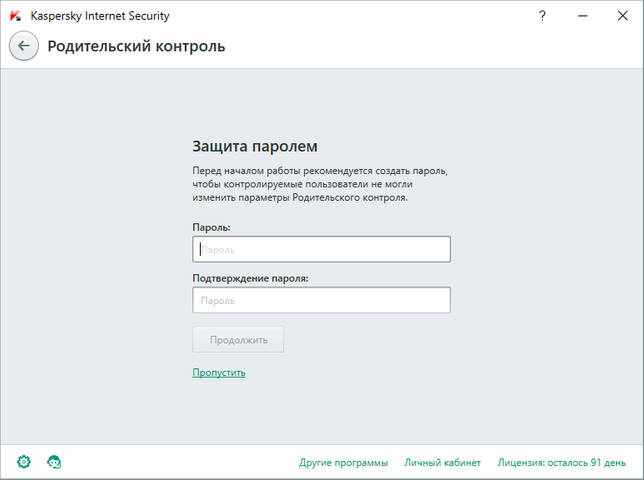The height and width of the screenshot is (480, 644).
Task: Click the Kaspersky Internet Security title text
Action: pyautogui.click(x=100, y=16)
